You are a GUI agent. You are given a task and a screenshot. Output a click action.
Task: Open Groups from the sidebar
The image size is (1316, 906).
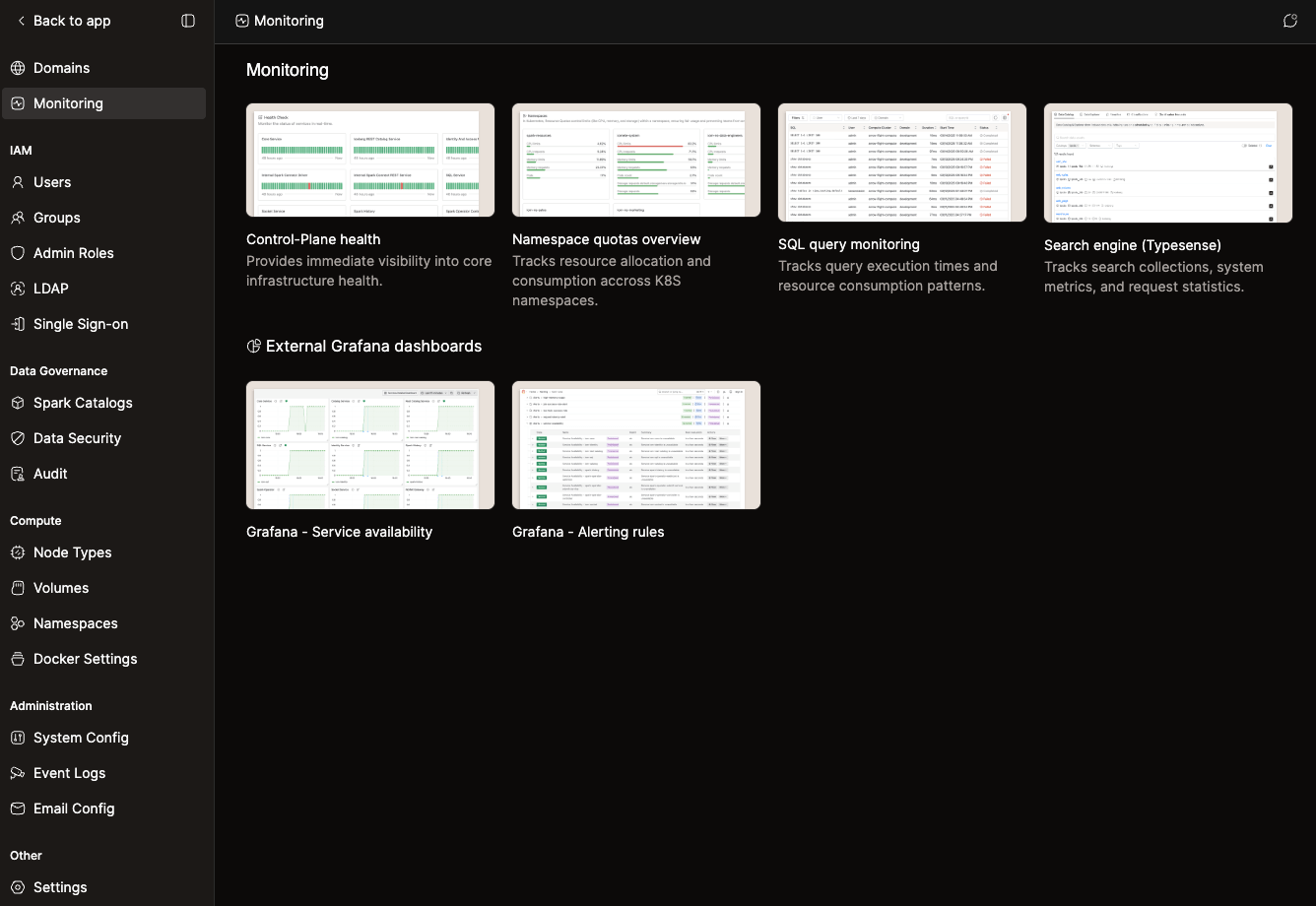(103, 218)
